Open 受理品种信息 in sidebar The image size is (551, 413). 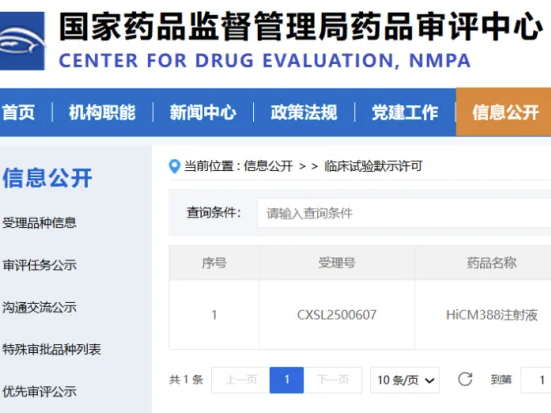(x=39, y=223)
